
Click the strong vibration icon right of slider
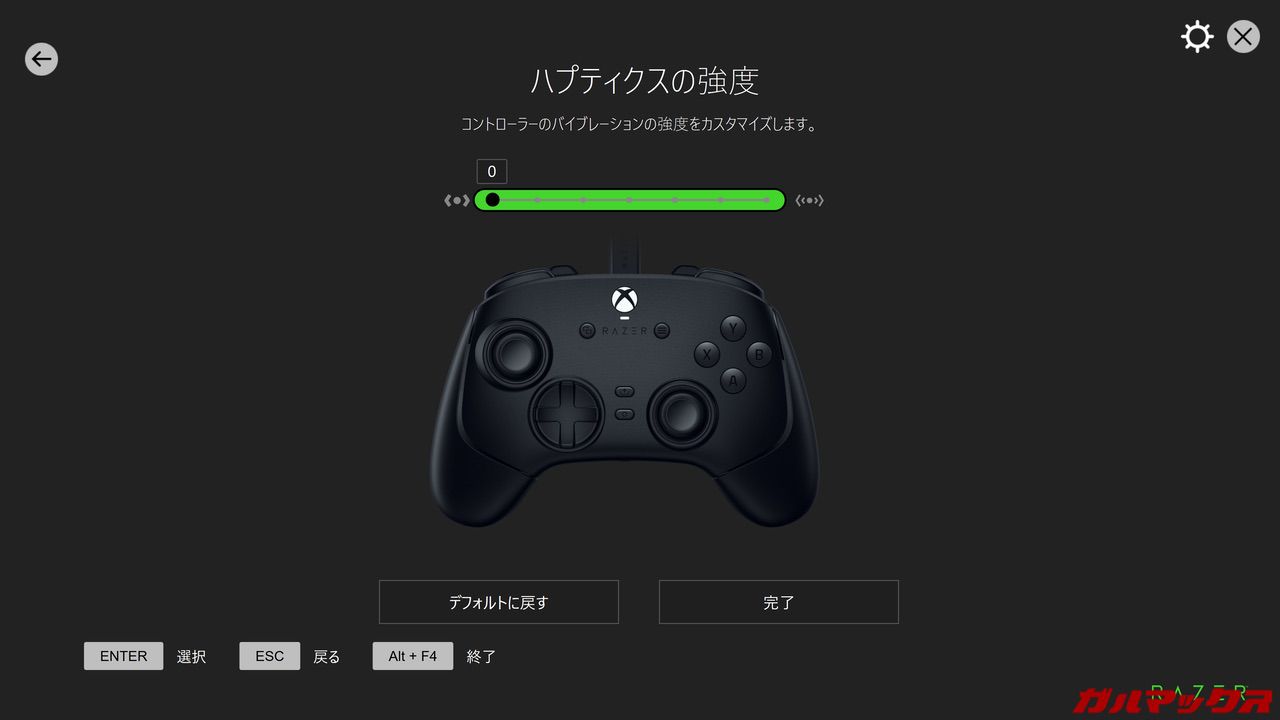pyautogui.click(x=809, y=200)
